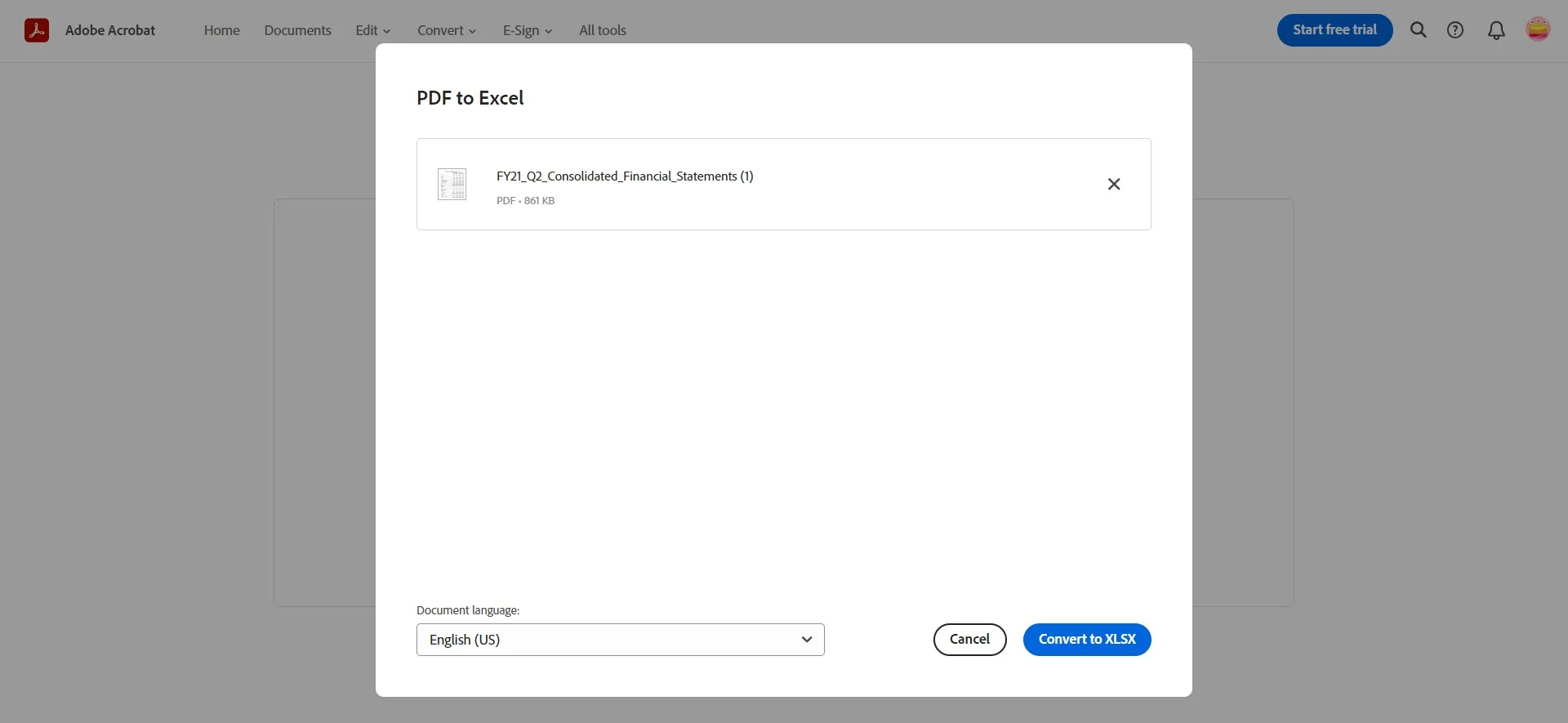This screenshot has width=1568, height=723.
Task: Open the search magnifier icon
Action: (x=1419, y=30)
